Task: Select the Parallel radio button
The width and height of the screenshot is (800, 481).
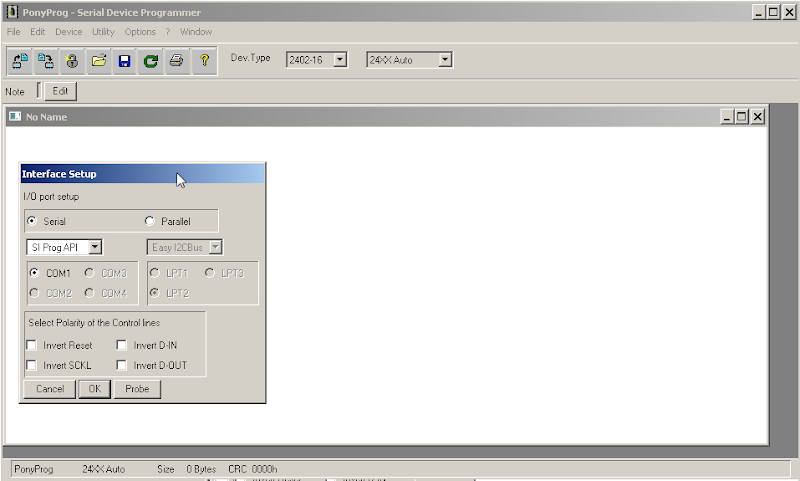Action: tap(149, 221)
